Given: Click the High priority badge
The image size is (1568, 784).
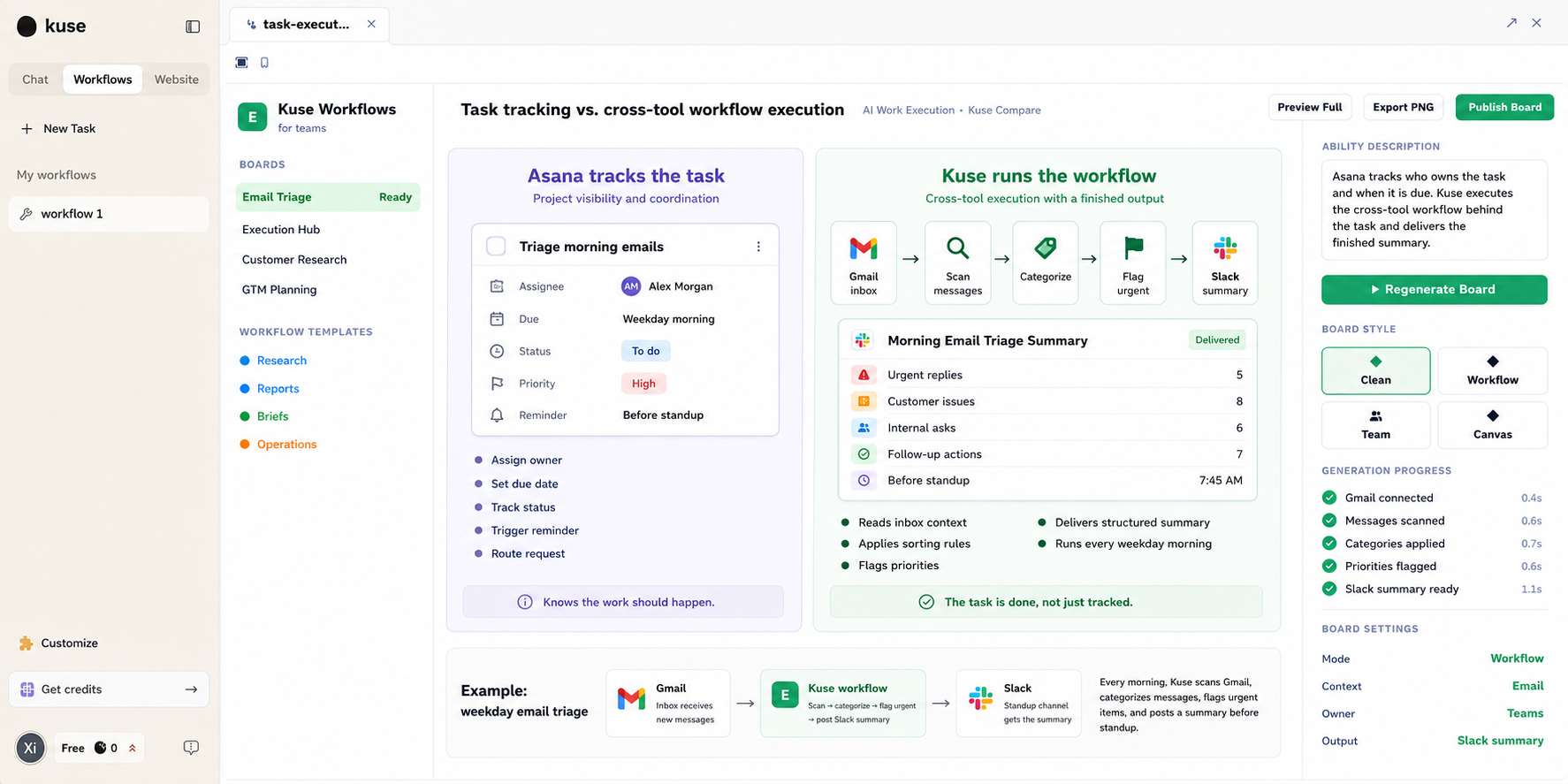Looking at the screenshot, I should pyautogui.click(x=643, y=384).
